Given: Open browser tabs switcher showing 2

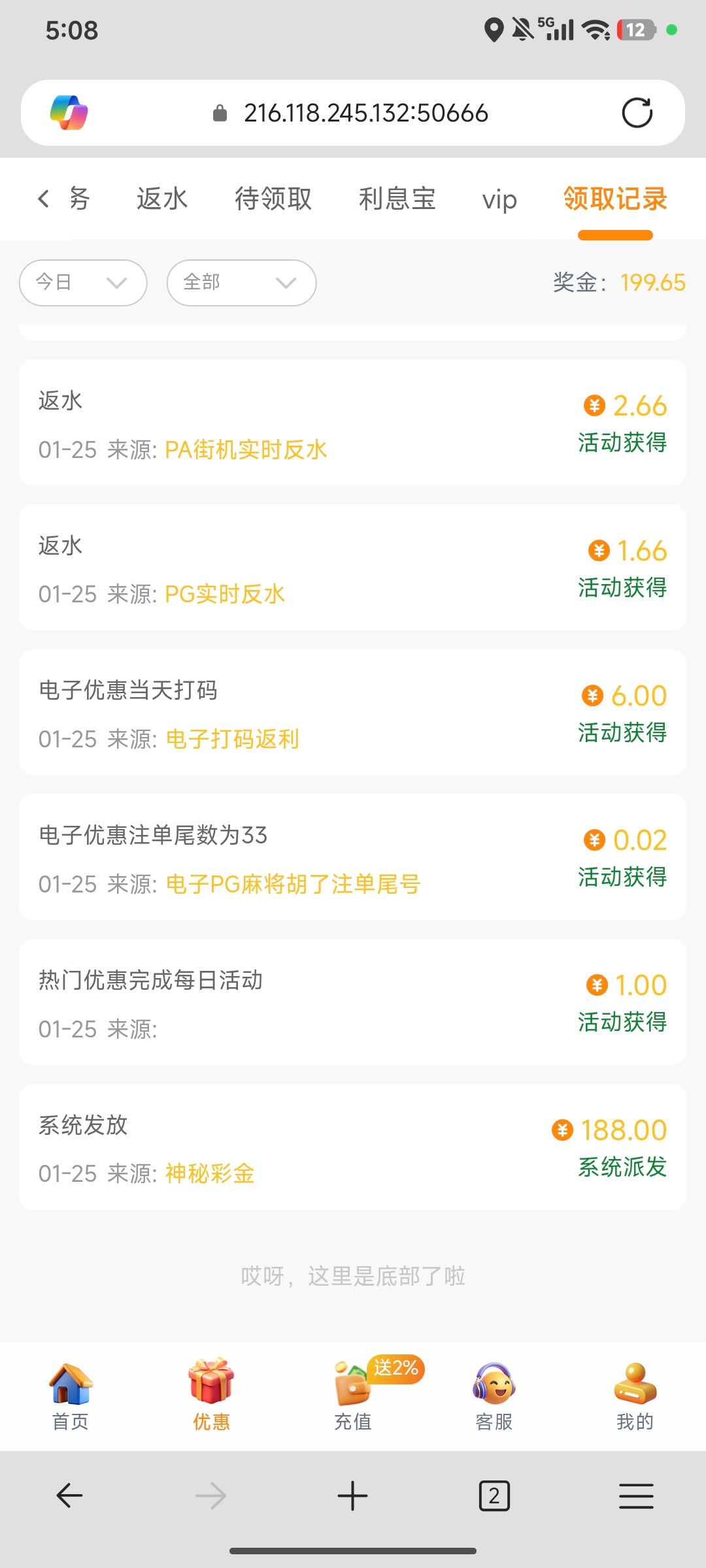Looking at the screenshot, I should click(494, 1495).
